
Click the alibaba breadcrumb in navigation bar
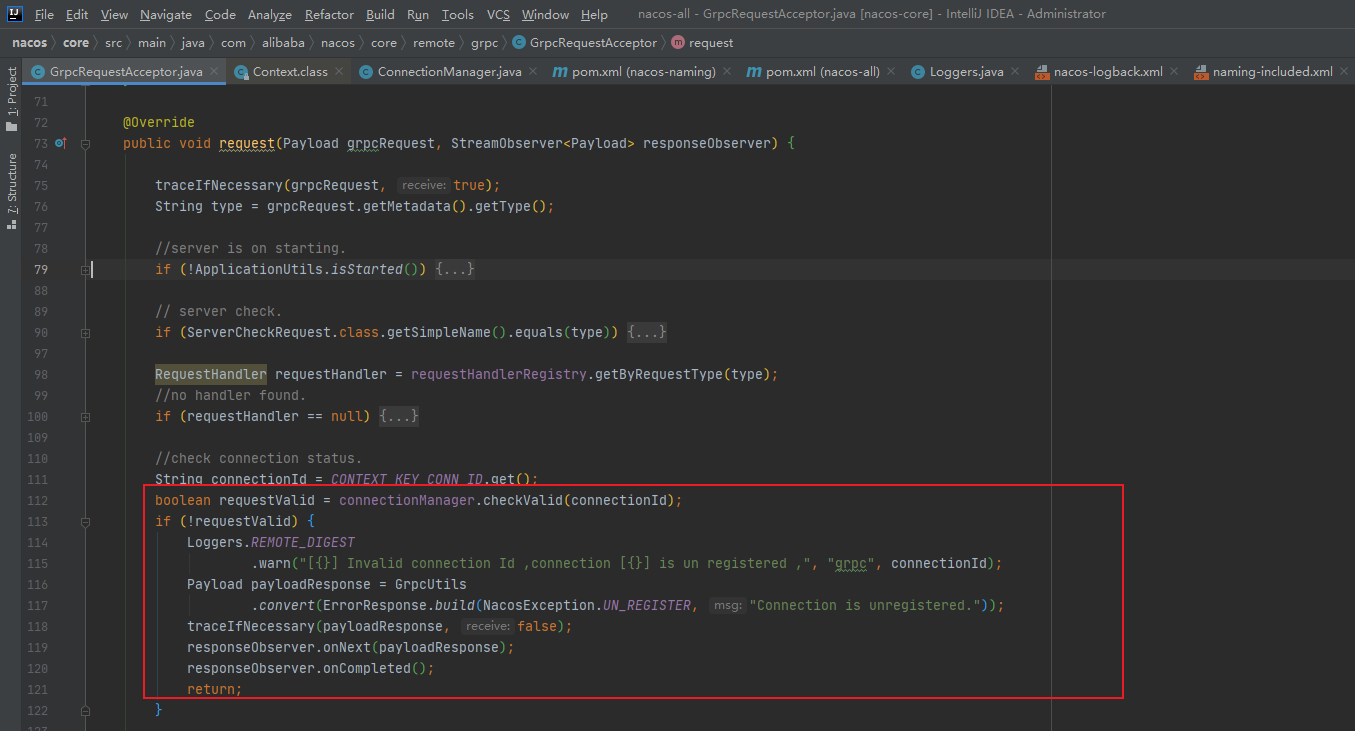click(284, 43)
